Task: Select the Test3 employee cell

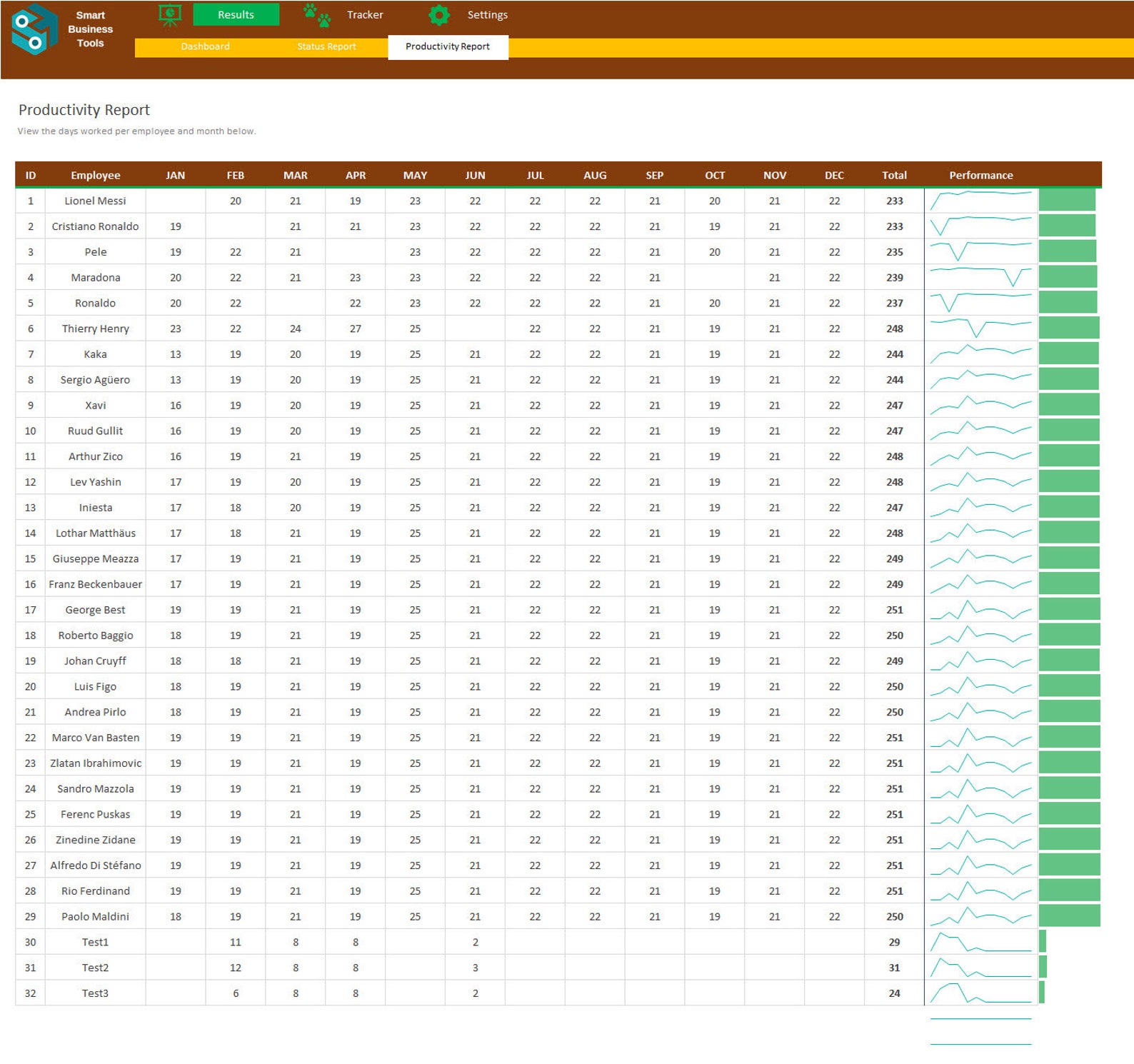Action: (95, 993)
